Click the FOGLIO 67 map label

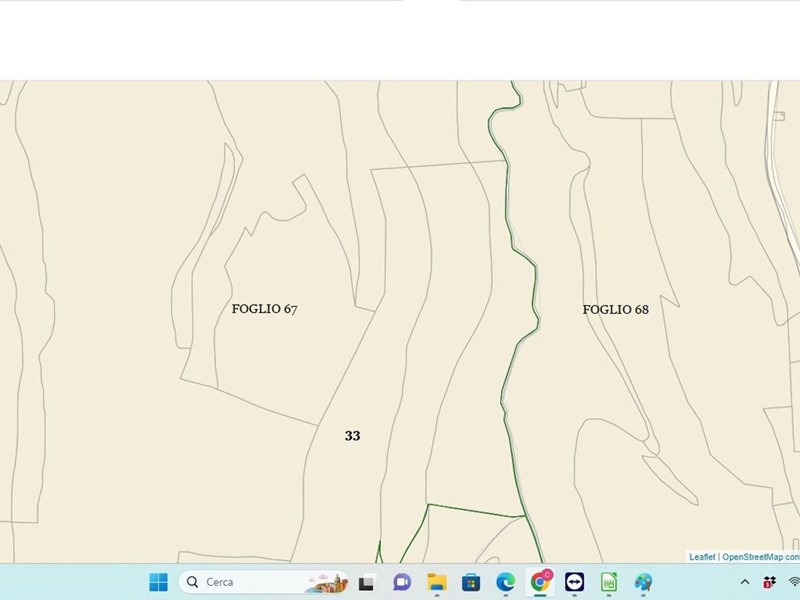point(264,309)
